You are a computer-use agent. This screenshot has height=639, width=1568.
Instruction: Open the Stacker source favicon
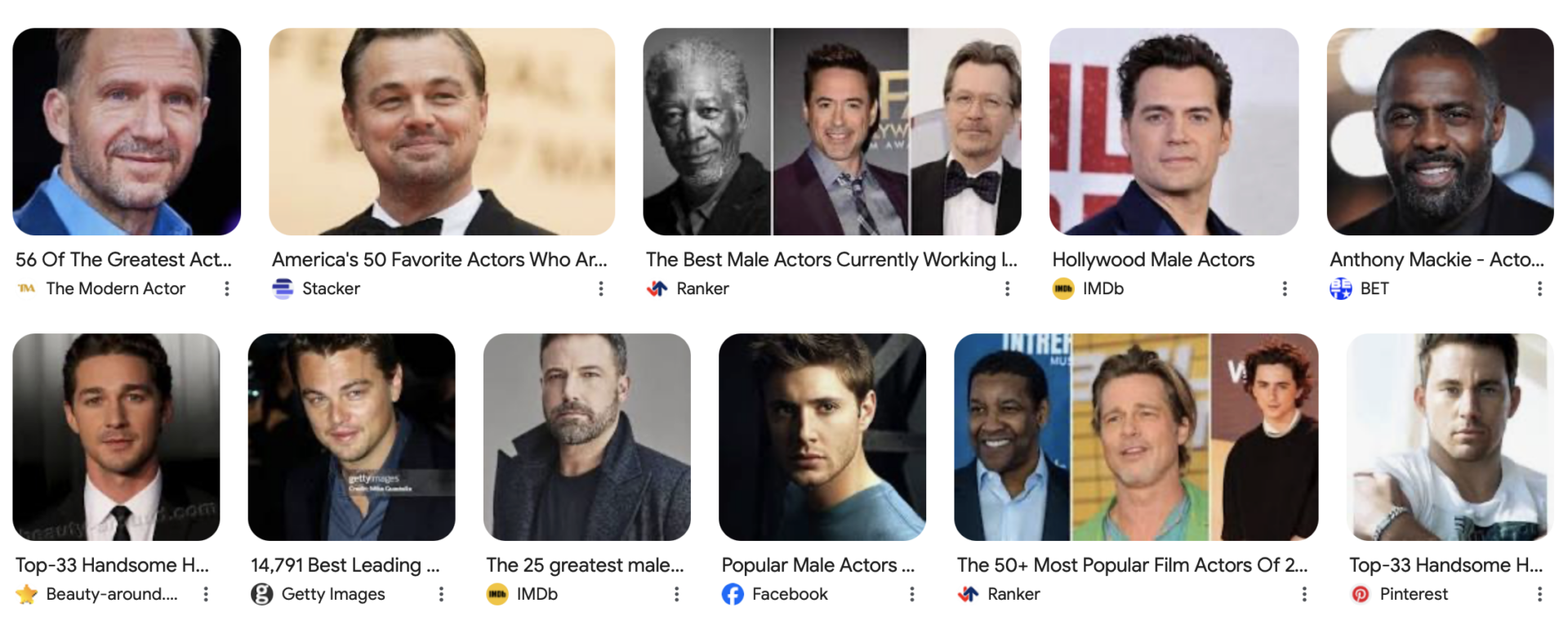pyautogui.click(x=283, y=288)
